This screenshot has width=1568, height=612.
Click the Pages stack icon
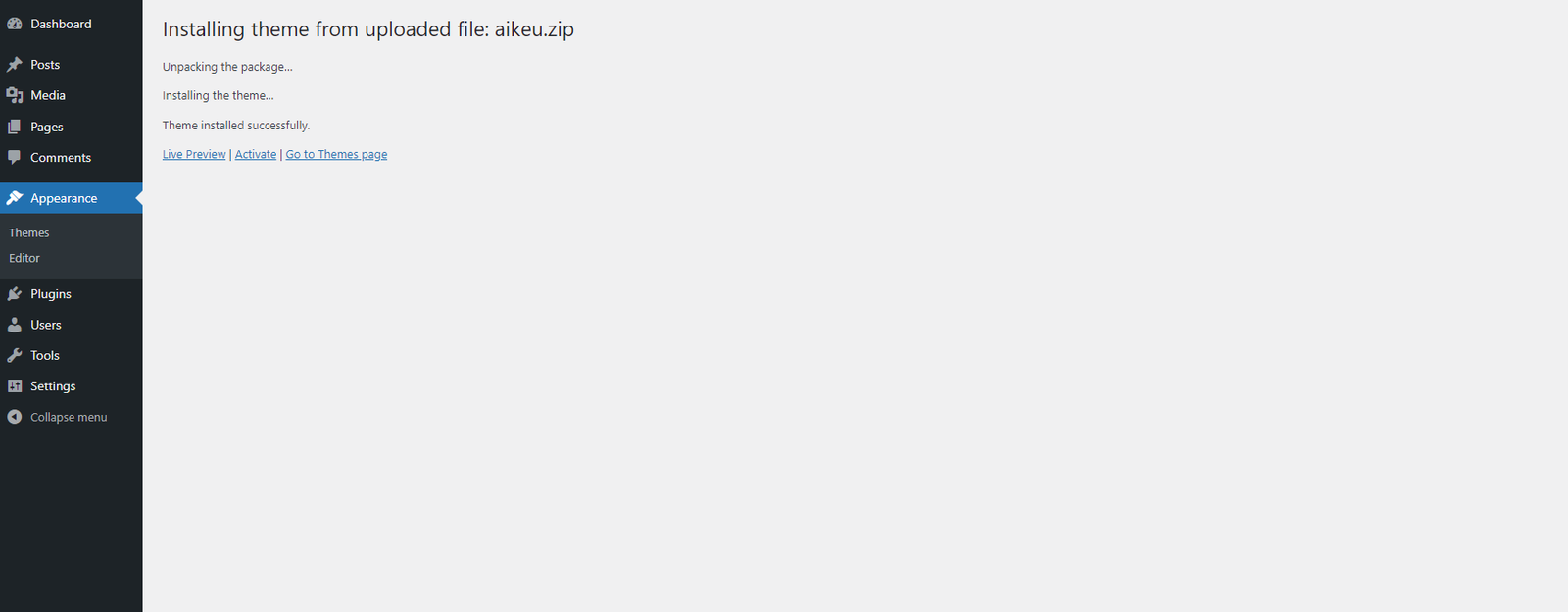click(15, 127)
